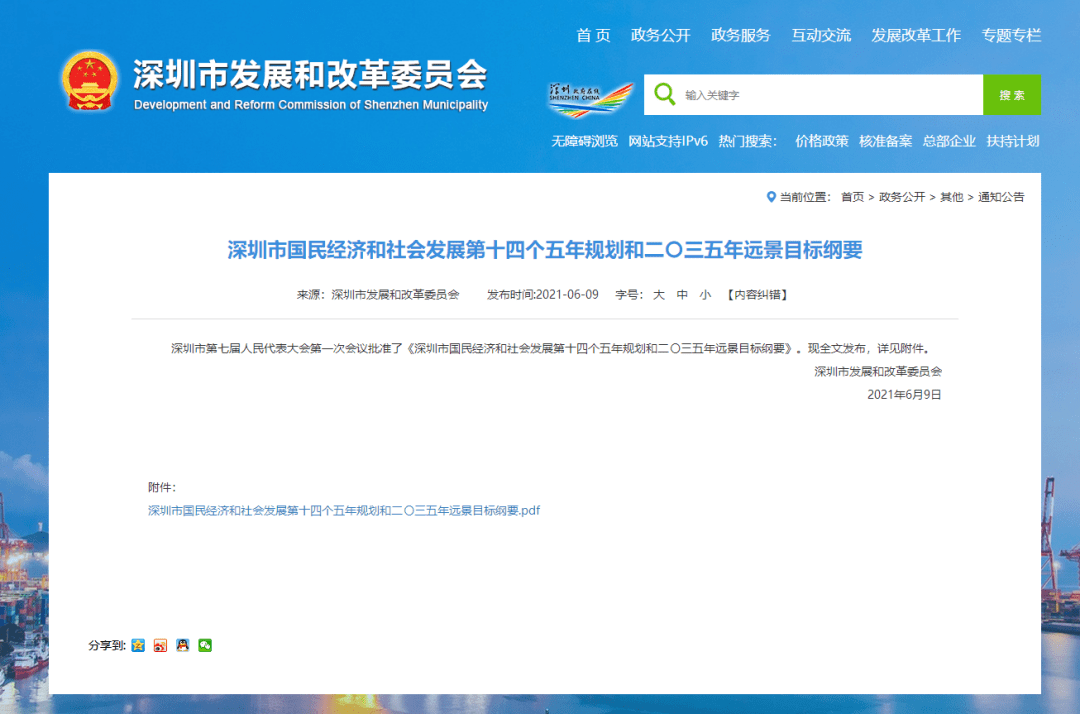Share to QQ penguin icon

point(183,645)
